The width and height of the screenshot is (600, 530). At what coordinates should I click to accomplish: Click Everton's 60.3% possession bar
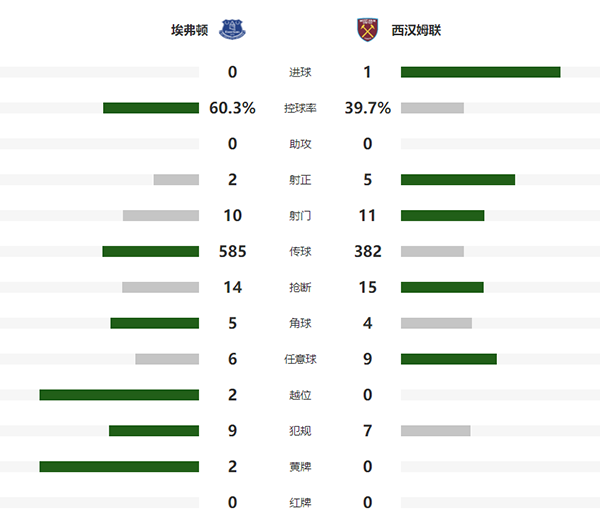(x=151, y=108)
